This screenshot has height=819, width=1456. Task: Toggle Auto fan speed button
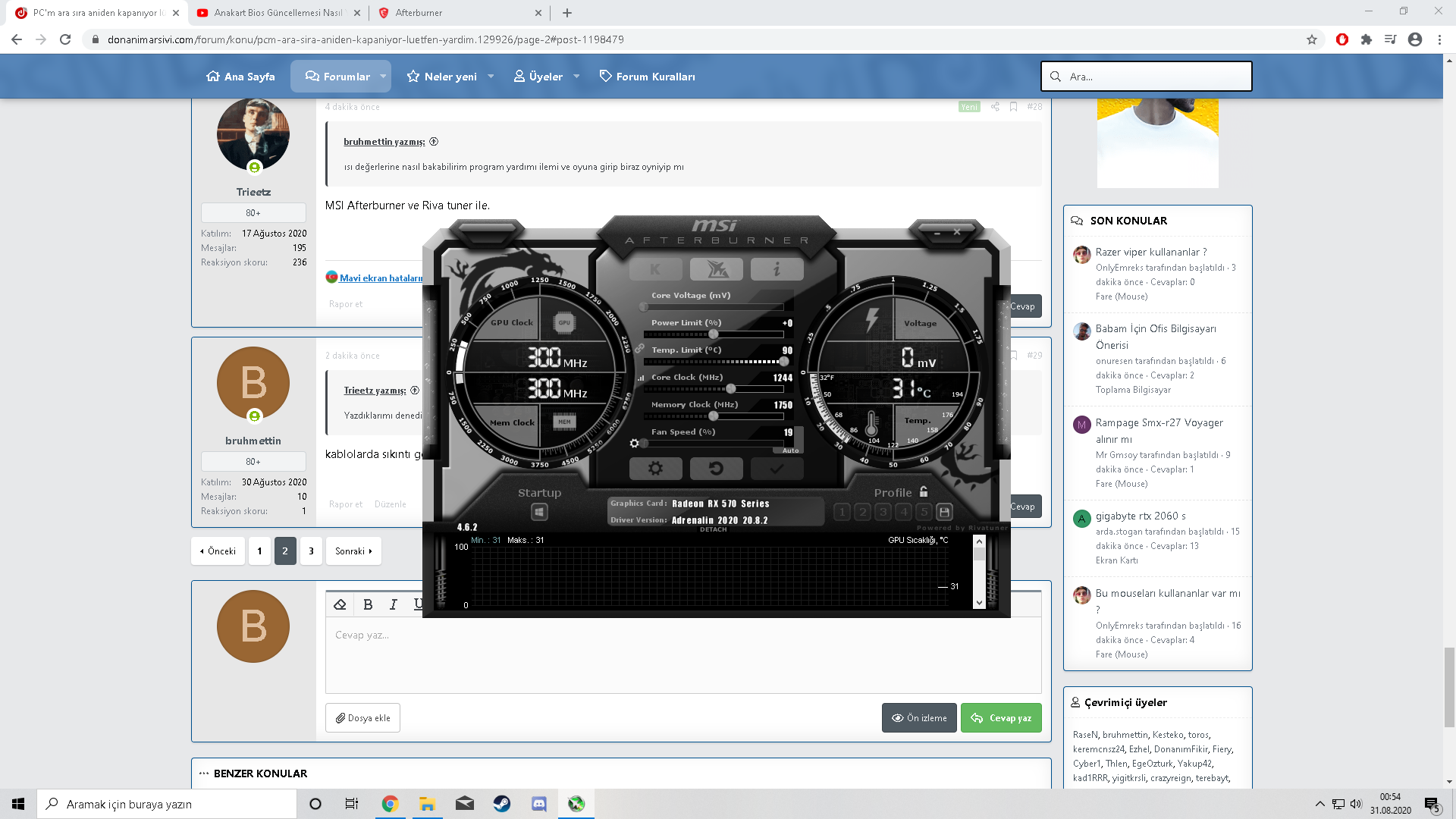tap(790, 450)
